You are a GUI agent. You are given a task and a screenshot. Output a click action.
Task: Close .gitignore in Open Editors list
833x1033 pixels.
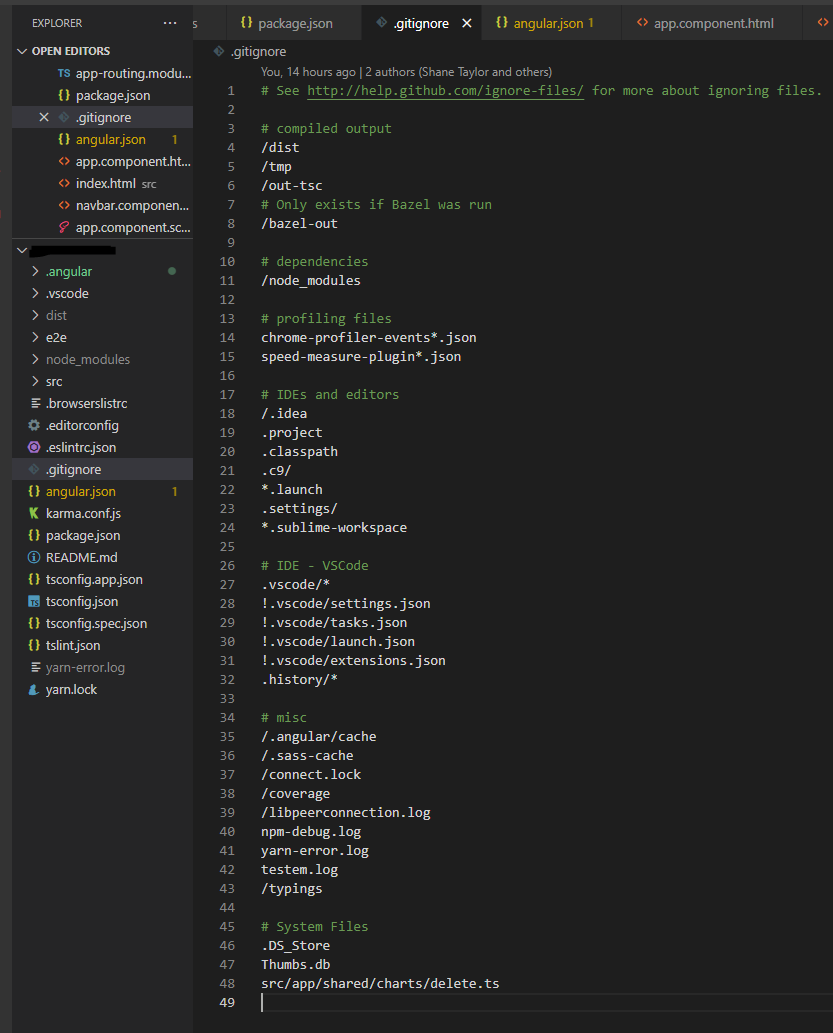point(43,118)
